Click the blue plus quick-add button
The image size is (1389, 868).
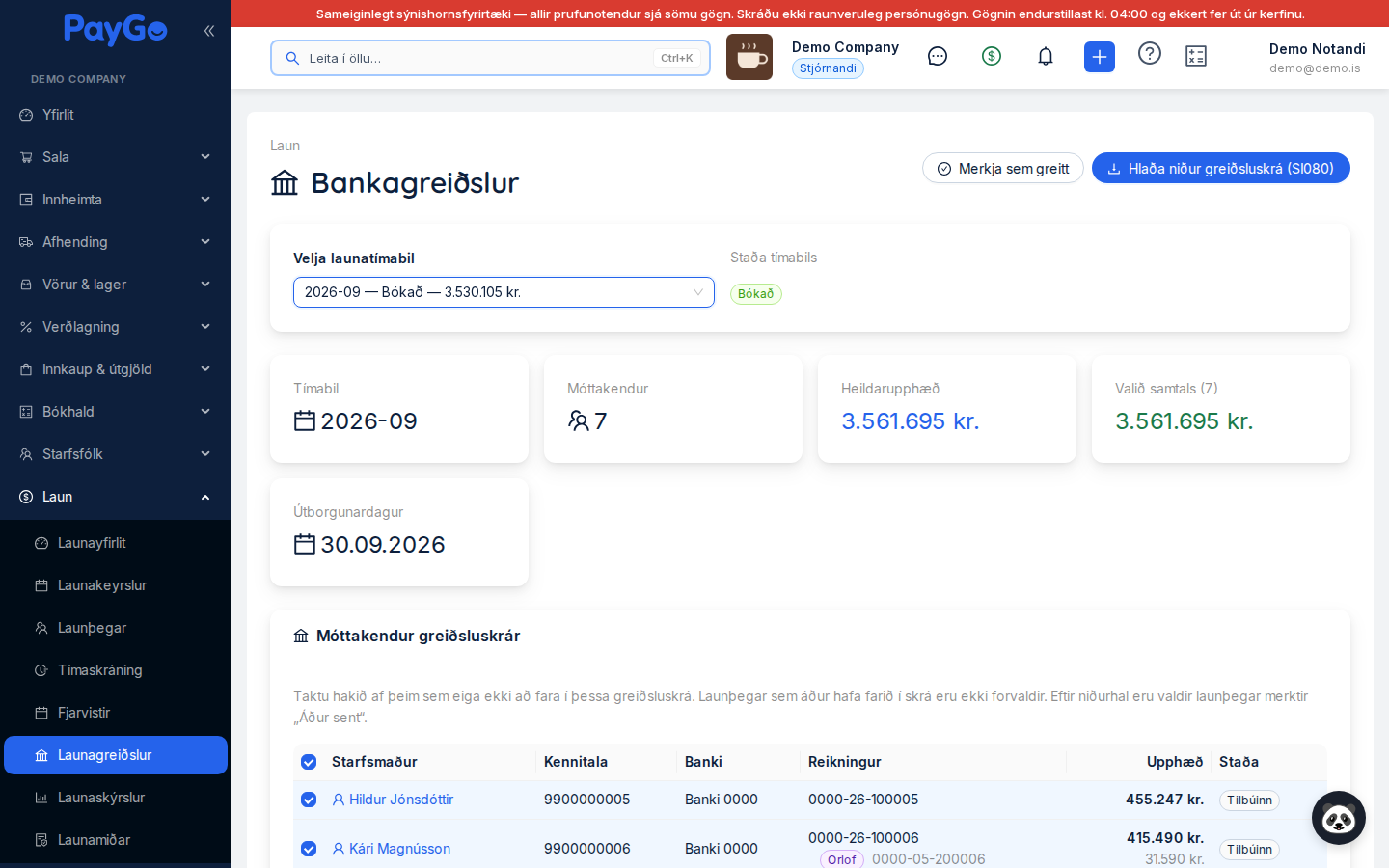click(1100, 57)
